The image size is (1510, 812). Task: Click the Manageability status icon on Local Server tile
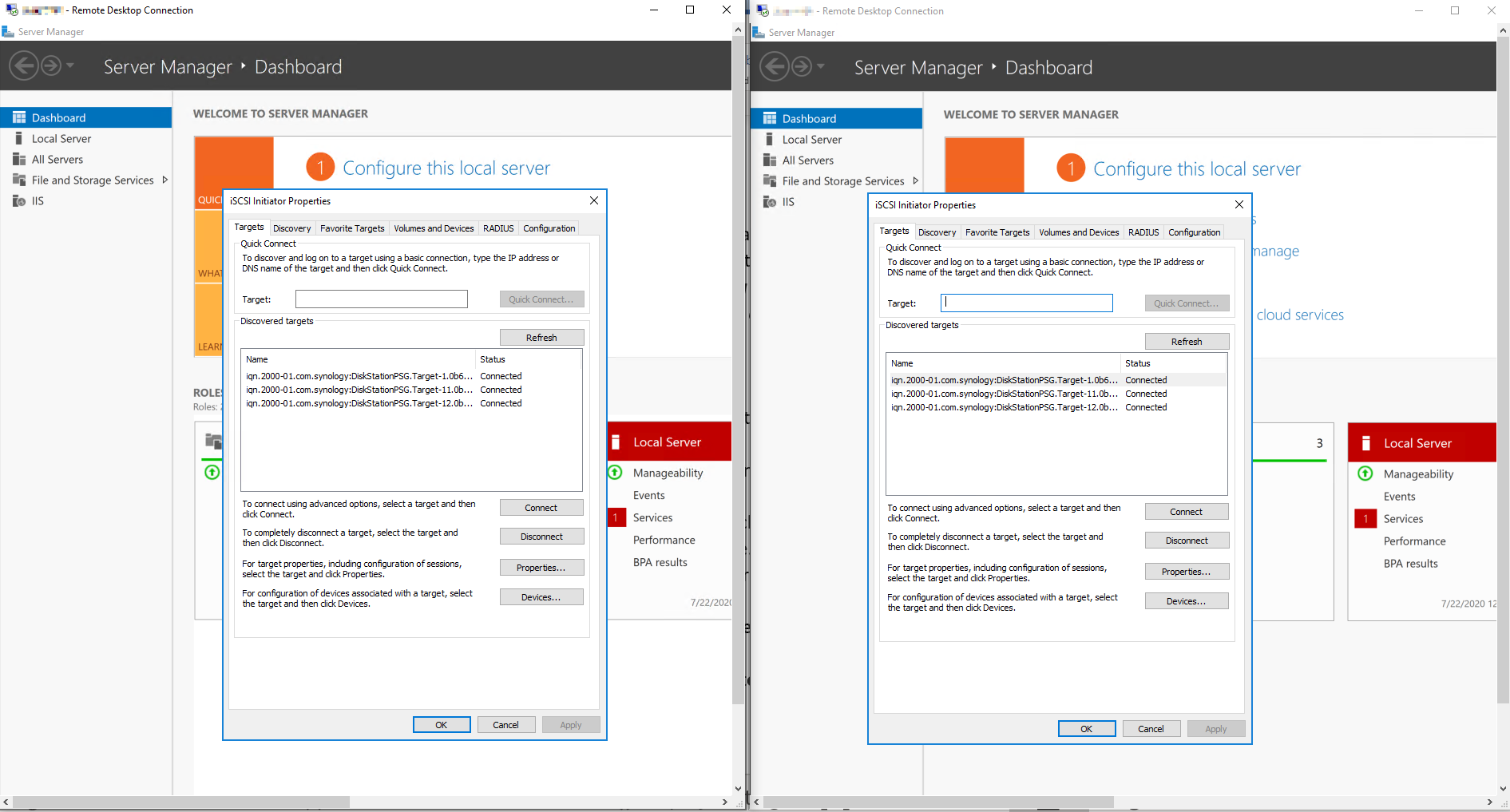tap(615, 473)
